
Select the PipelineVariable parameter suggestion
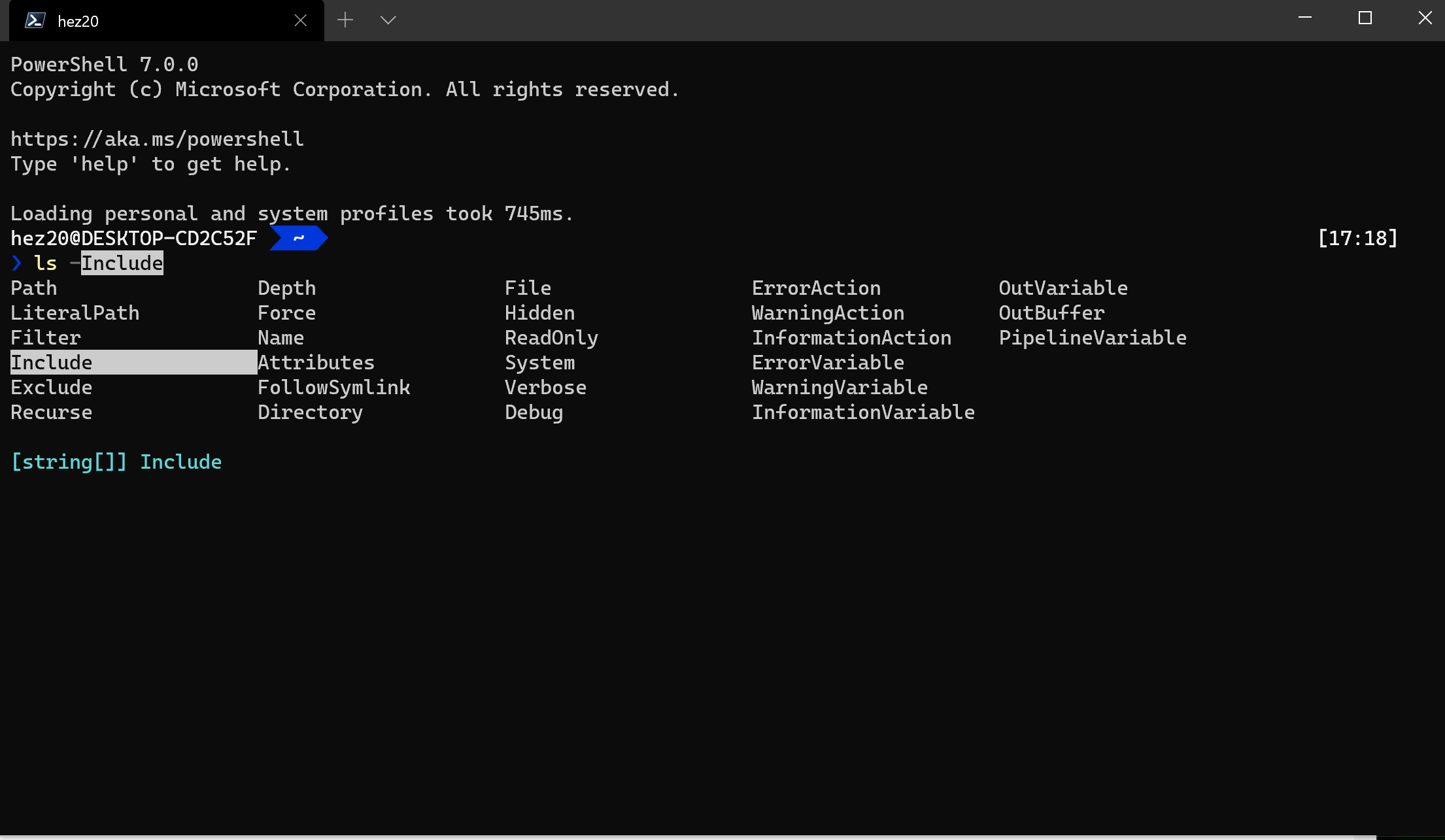pyautogui.click(x=1093, y=337)
